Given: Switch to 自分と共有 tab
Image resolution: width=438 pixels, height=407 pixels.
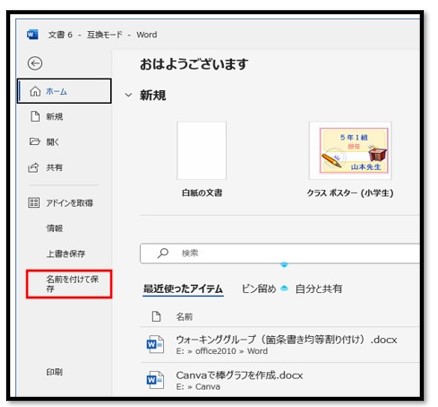Looking at the screenshot, I should coord(318,289).
